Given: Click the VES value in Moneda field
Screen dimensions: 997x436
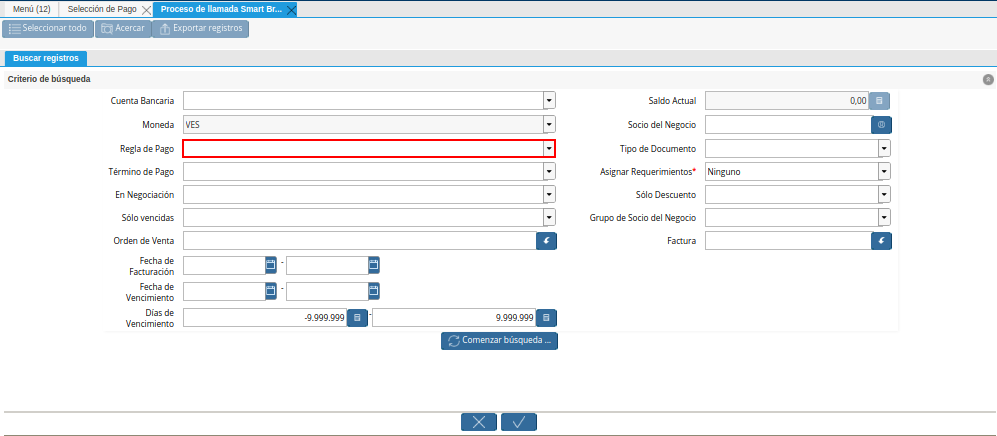Looking at the screenshot, I should tap(192, 125).
